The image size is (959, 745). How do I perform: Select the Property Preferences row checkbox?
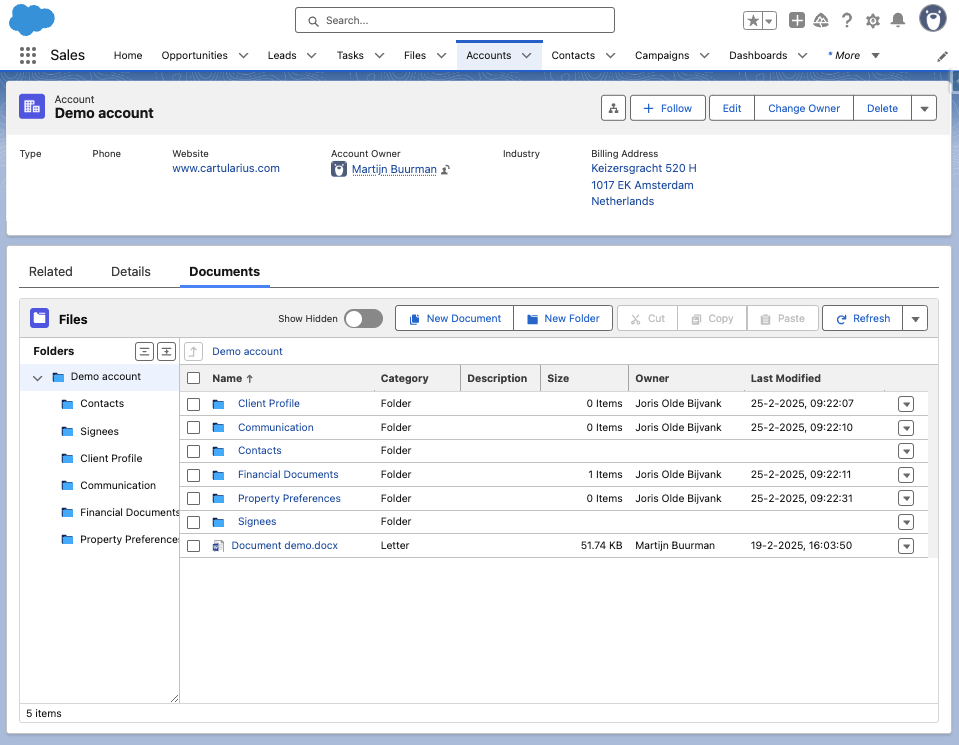(x=193, y=499)
